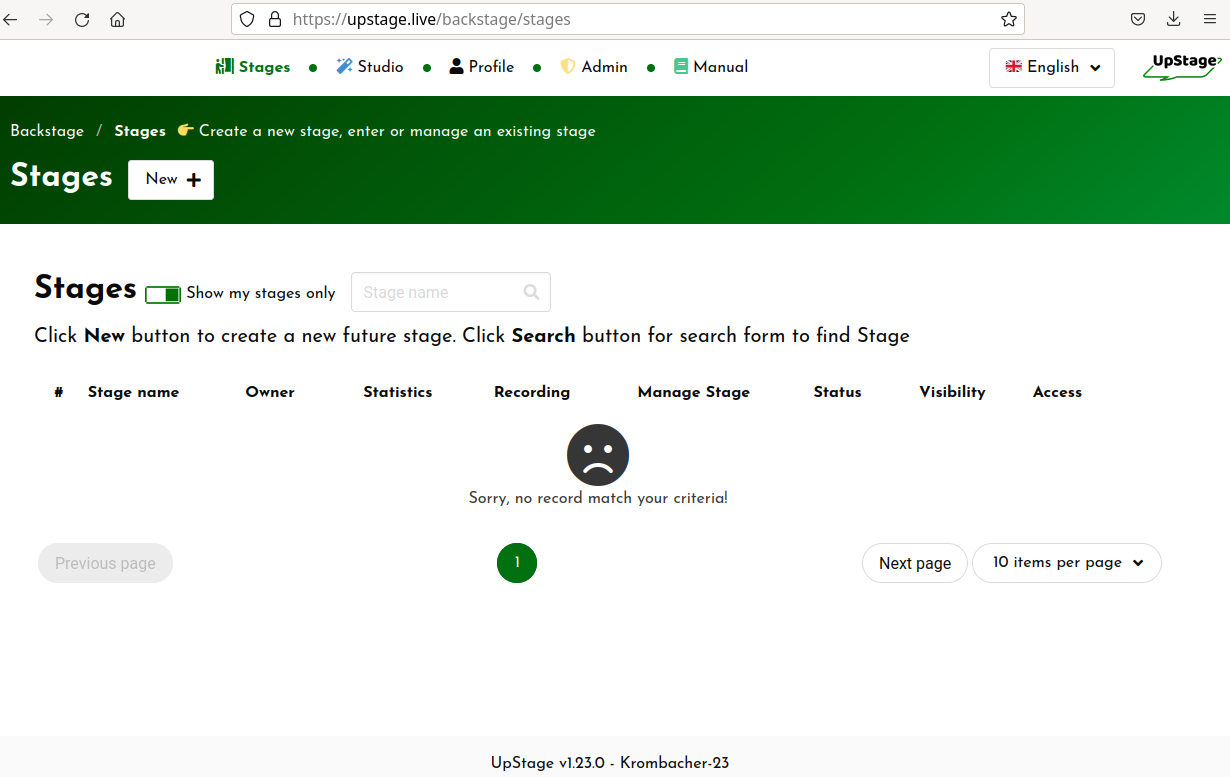Image resolution: width=1230 pixels, height=777 pixels.
Task: Click the Stages breadcrumb link
Action: 140,131
